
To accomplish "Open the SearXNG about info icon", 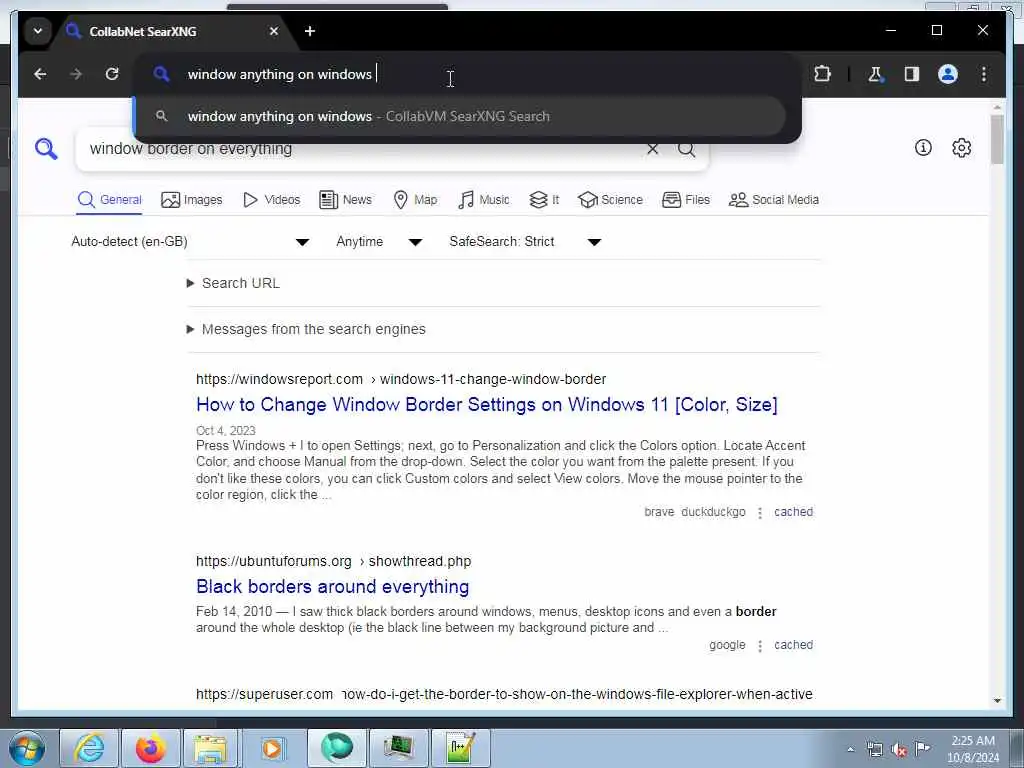I will pos(923,148).
